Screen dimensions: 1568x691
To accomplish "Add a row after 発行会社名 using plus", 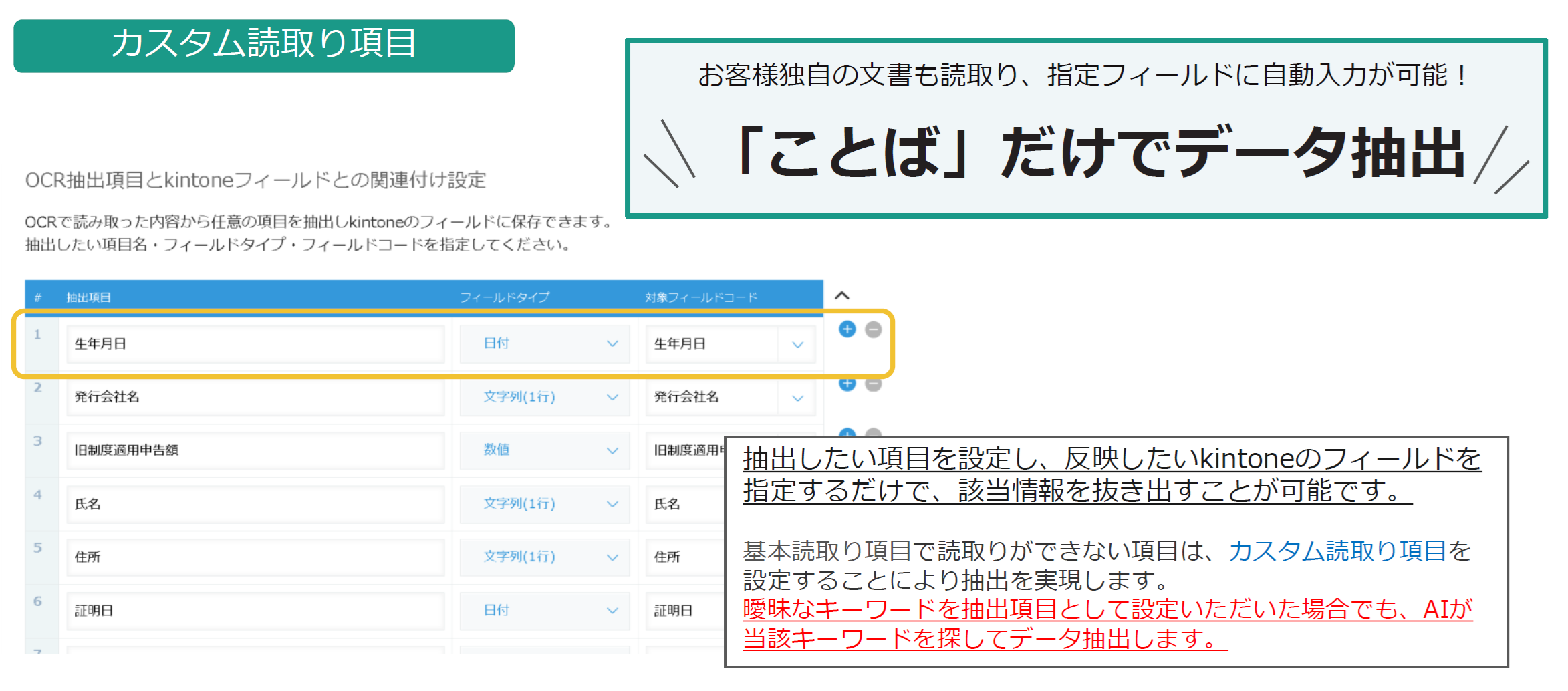I will [x=847, y=384].
